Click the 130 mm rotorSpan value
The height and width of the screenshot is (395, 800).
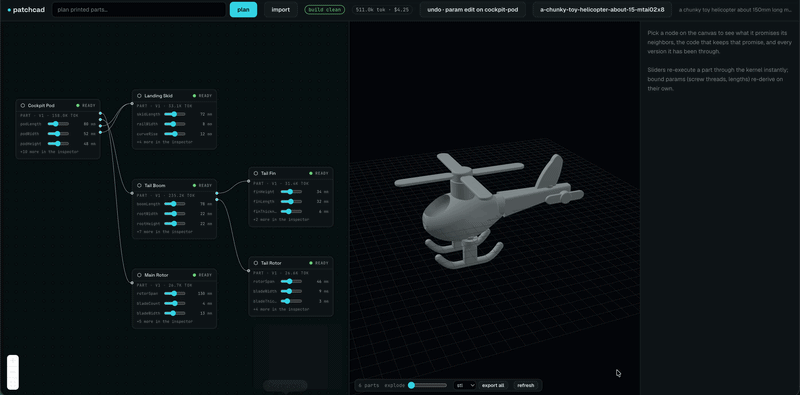(205, 293)
